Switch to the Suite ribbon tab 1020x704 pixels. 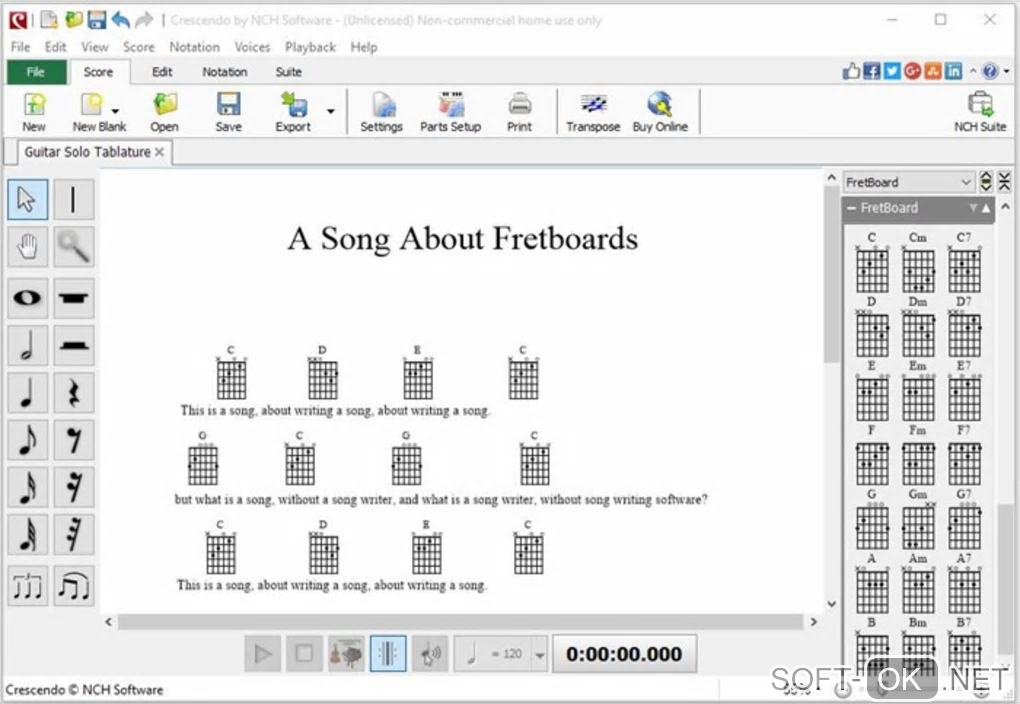[288, 72]
